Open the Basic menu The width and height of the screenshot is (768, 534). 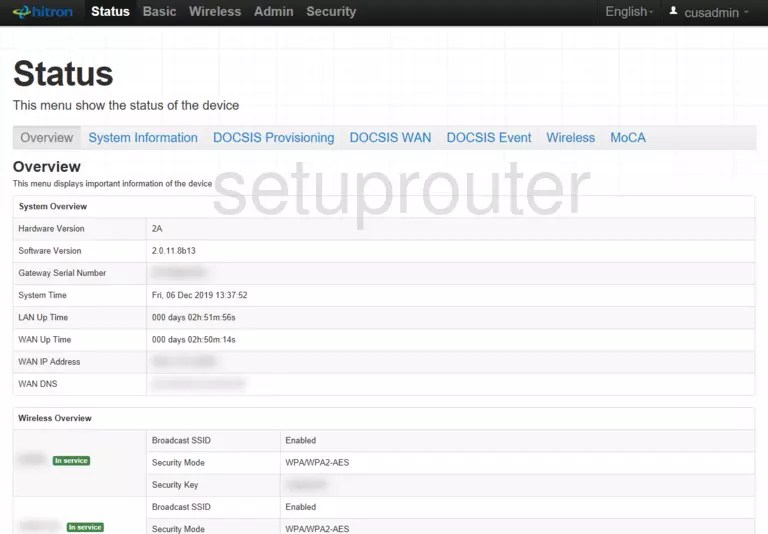point(159,12)
